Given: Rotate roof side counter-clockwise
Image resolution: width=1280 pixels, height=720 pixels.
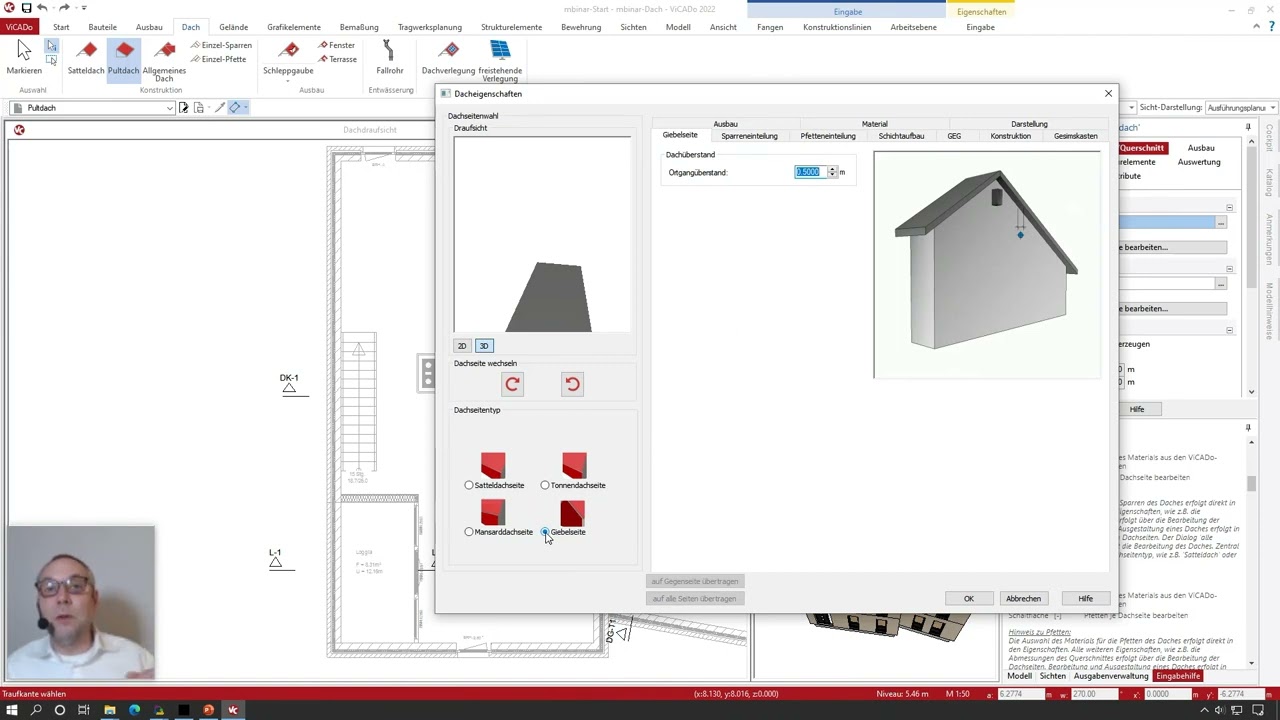Looking at the screenshot, I should pos(572,384).
